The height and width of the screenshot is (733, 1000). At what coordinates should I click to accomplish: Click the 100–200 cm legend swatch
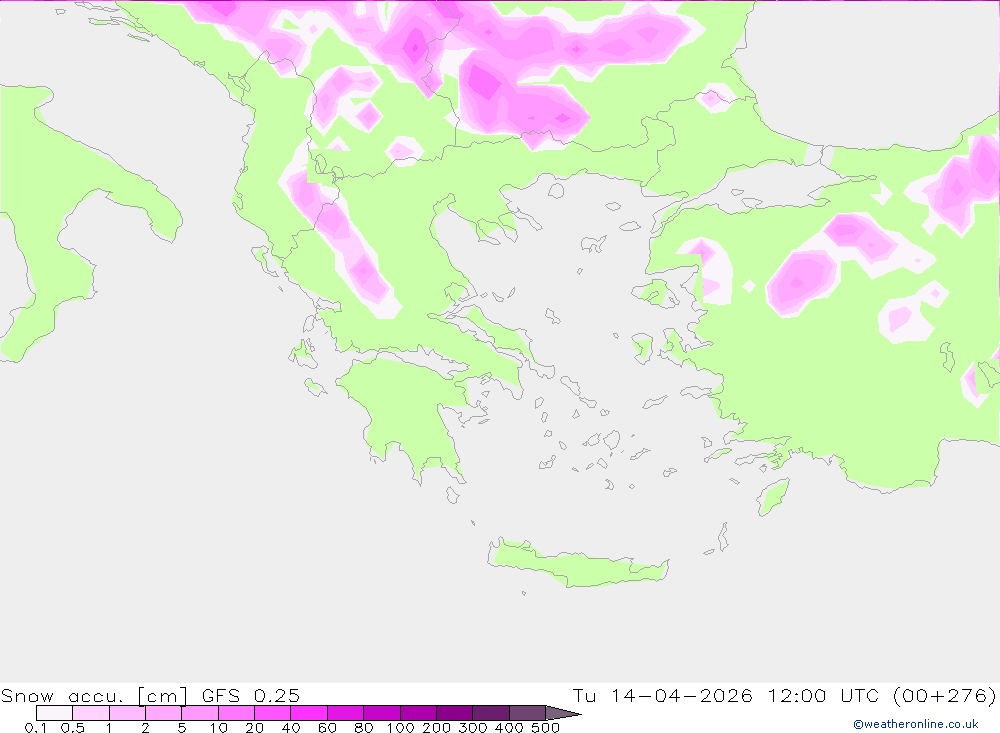[x=418, y=713]
